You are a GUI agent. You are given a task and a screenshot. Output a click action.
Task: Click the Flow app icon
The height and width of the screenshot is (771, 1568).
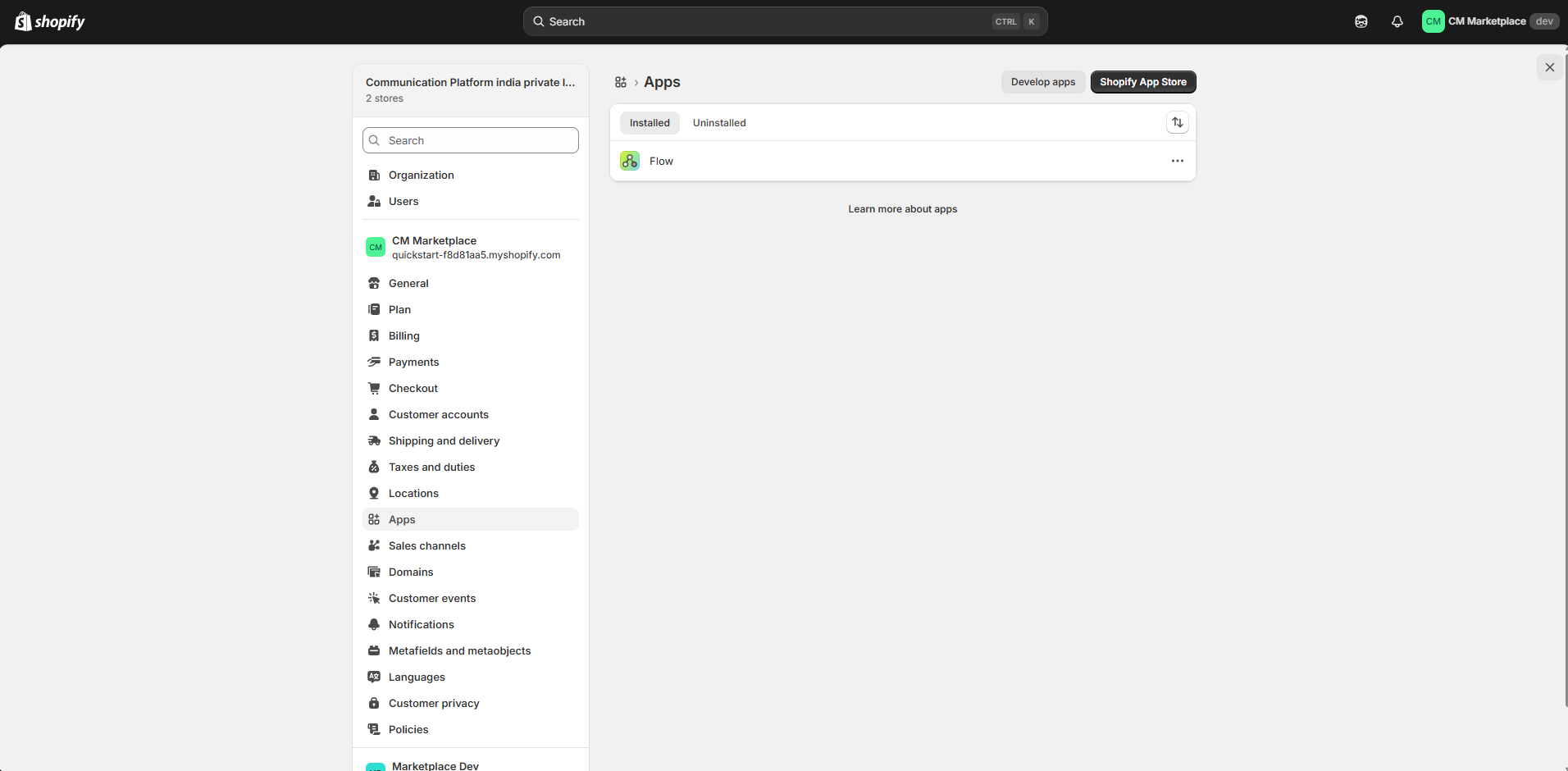pos(630,161)
